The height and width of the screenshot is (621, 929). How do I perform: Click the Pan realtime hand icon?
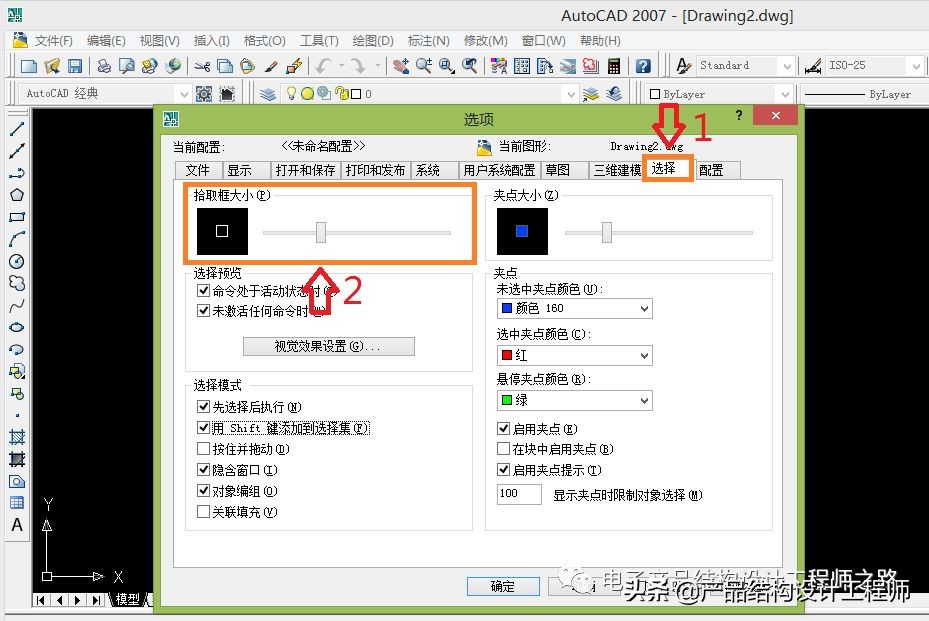(401, 66)
